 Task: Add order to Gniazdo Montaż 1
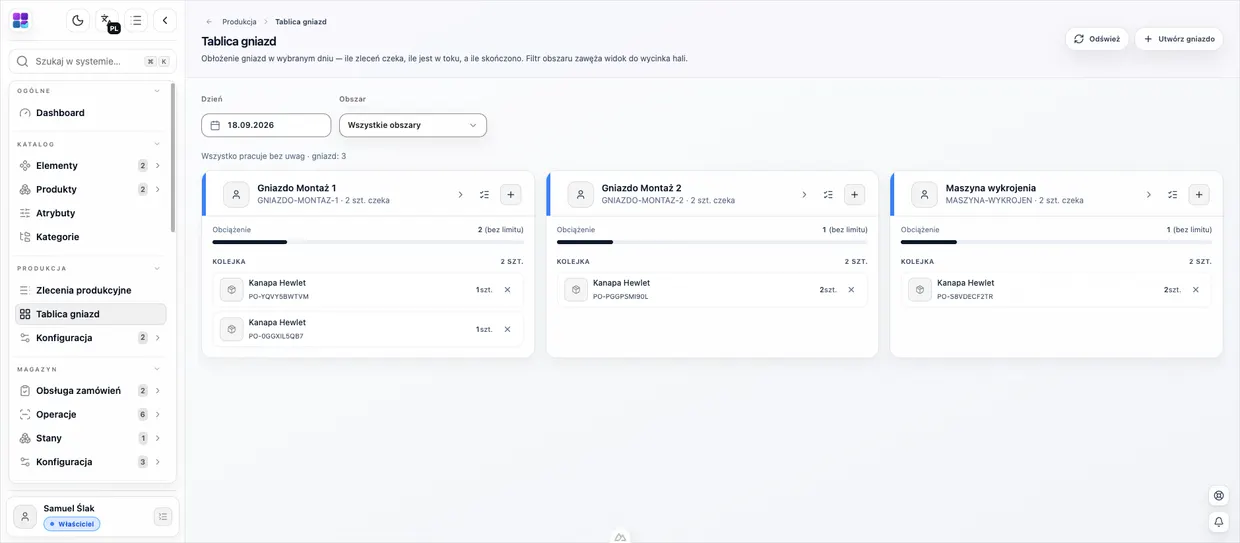click(x=510, y=195)
